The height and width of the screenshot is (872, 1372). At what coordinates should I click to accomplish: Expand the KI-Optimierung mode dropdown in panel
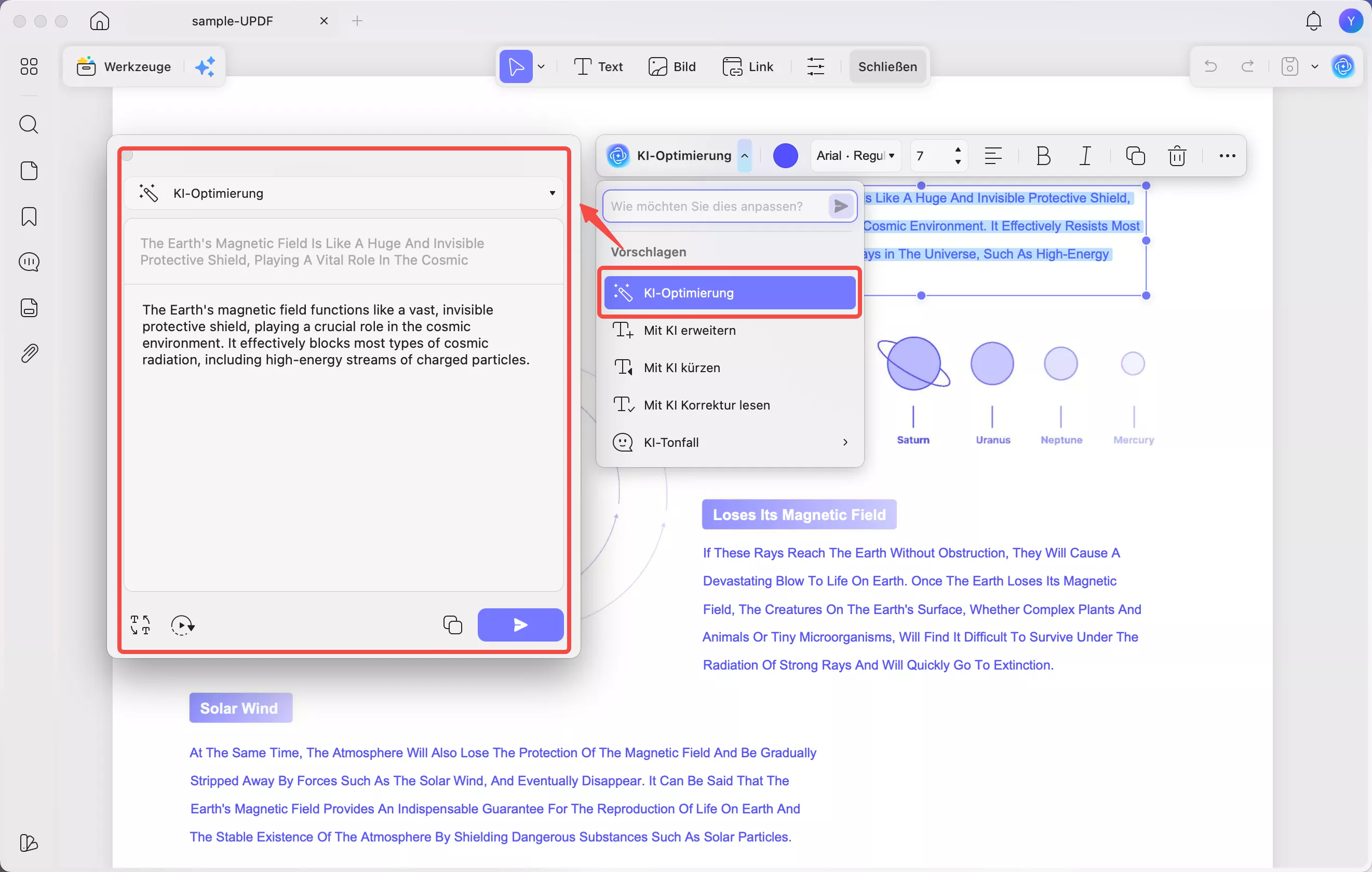pos(552,193)
